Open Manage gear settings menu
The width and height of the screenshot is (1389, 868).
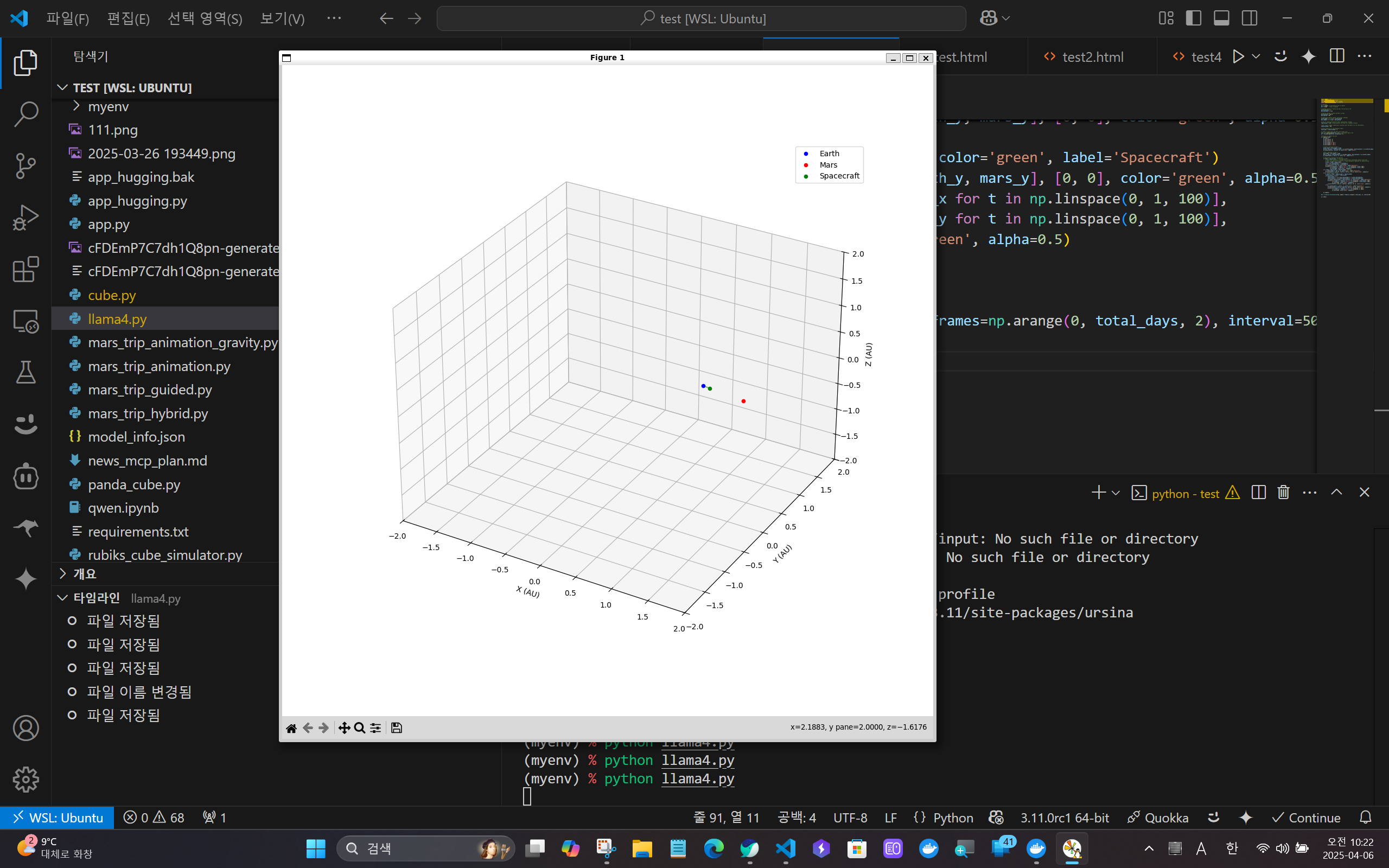coord(26,780)
